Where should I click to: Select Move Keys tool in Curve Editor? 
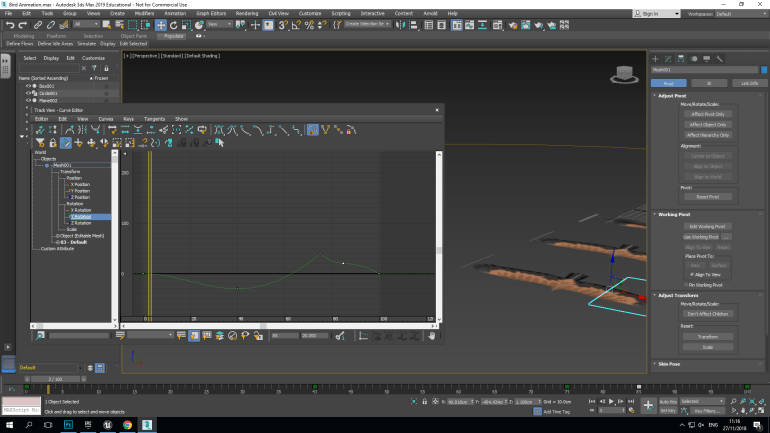[x=91, y=143]
